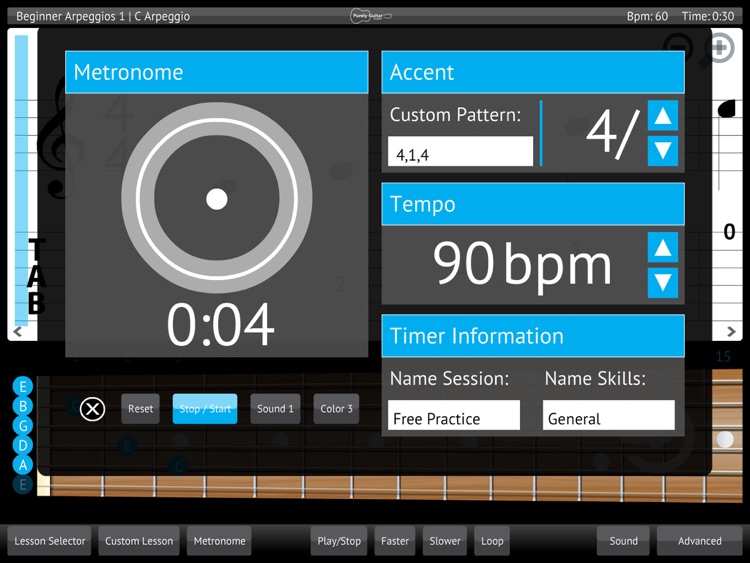
Task: Open Metronome from the bottom toolbar
Action: [x=219, y=541]
